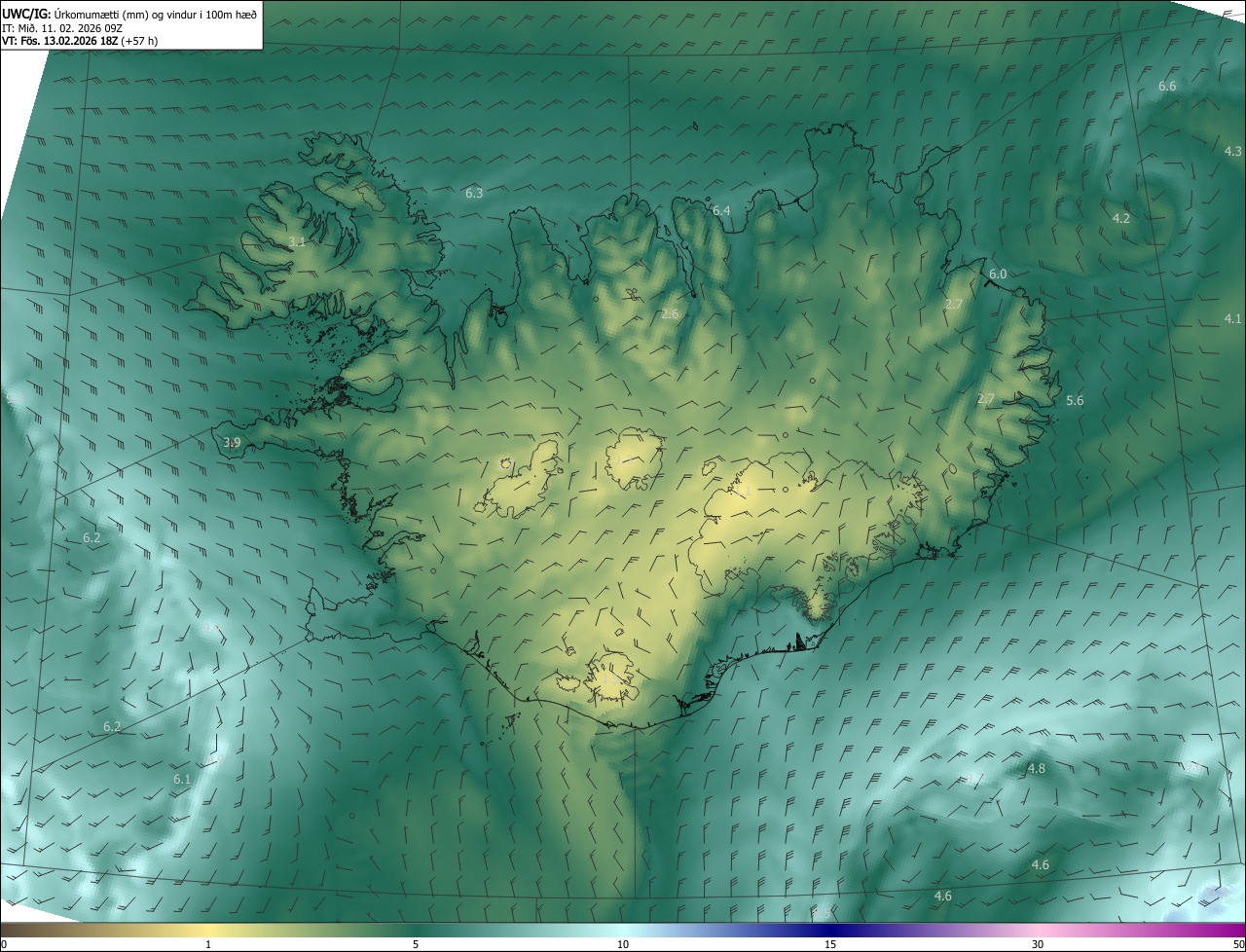
Task: Click the precipitable water colour scale bar
Action: (623, 931)
